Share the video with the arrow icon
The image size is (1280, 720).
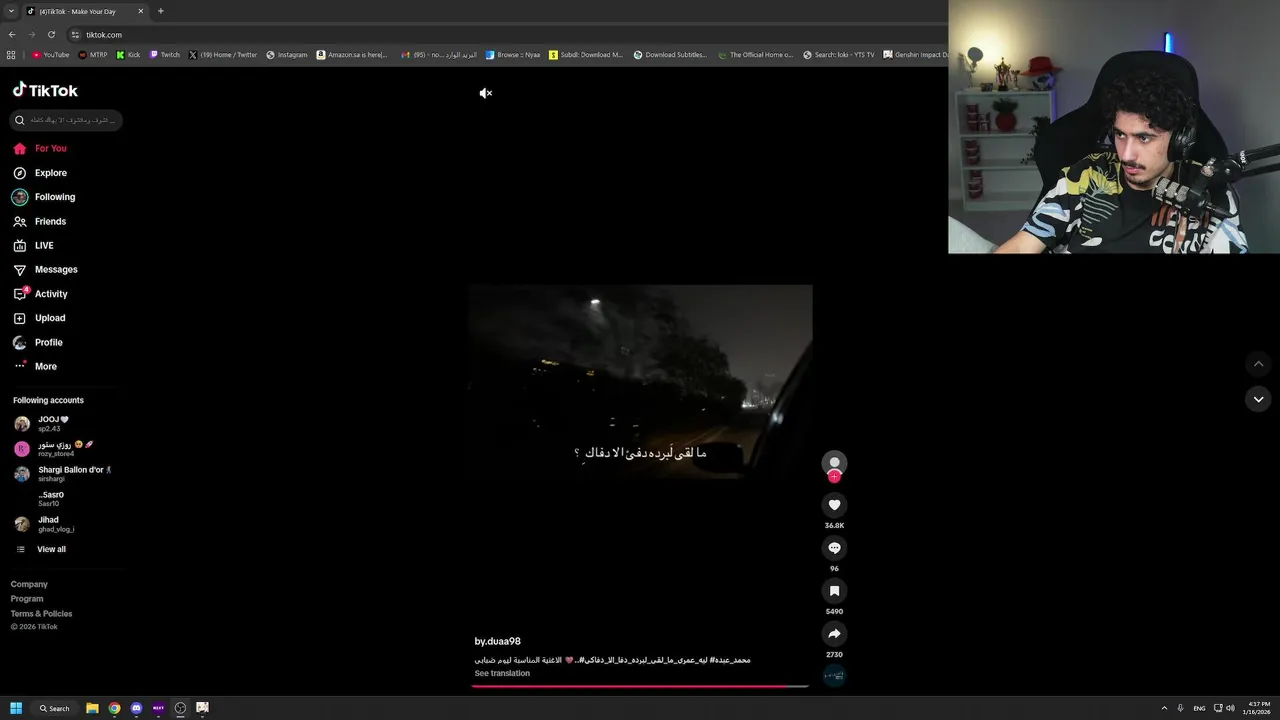click(834, 634)
